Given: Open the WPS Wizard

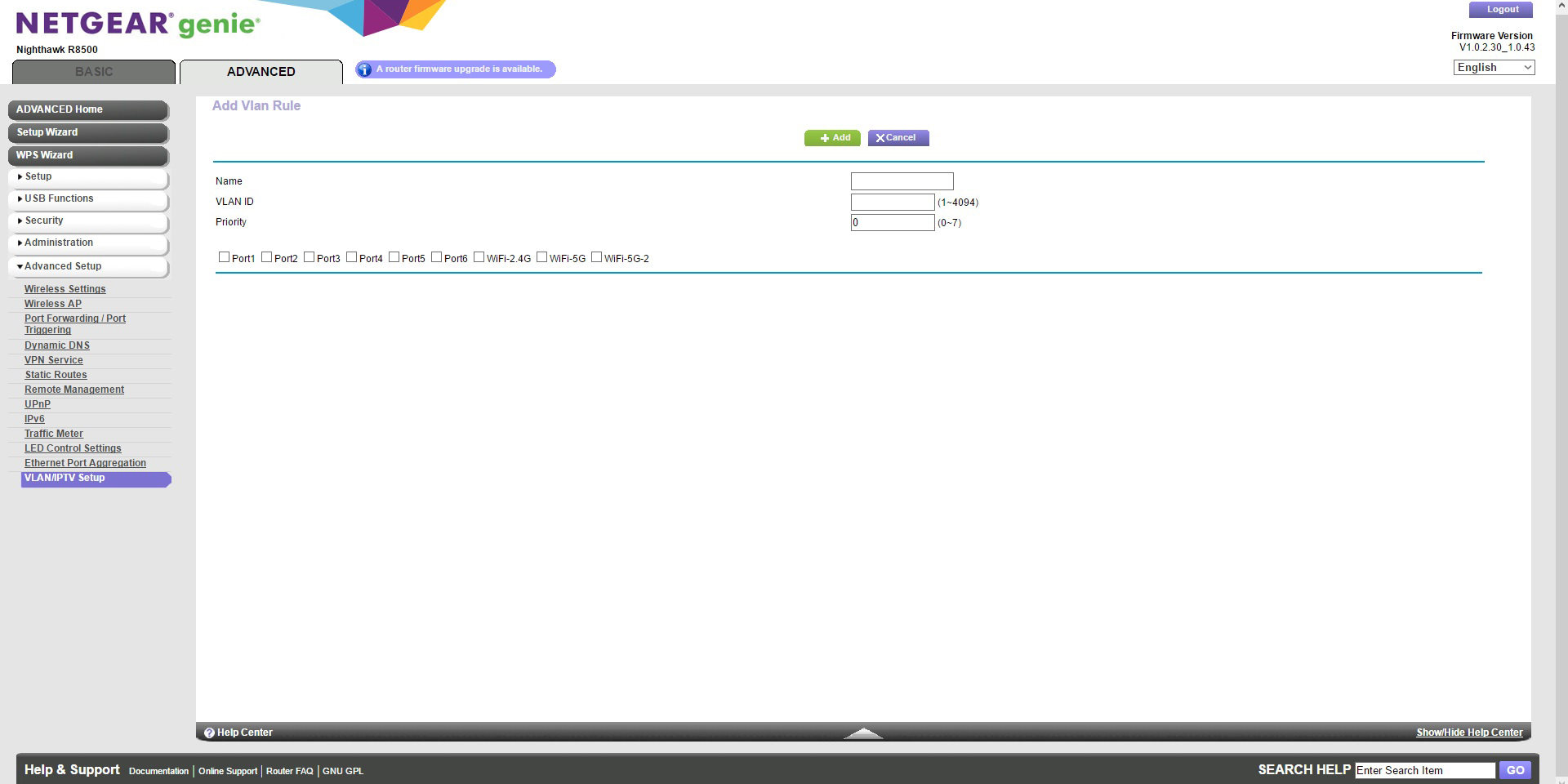Looking at the screenshot, I should tap(88, 155).
